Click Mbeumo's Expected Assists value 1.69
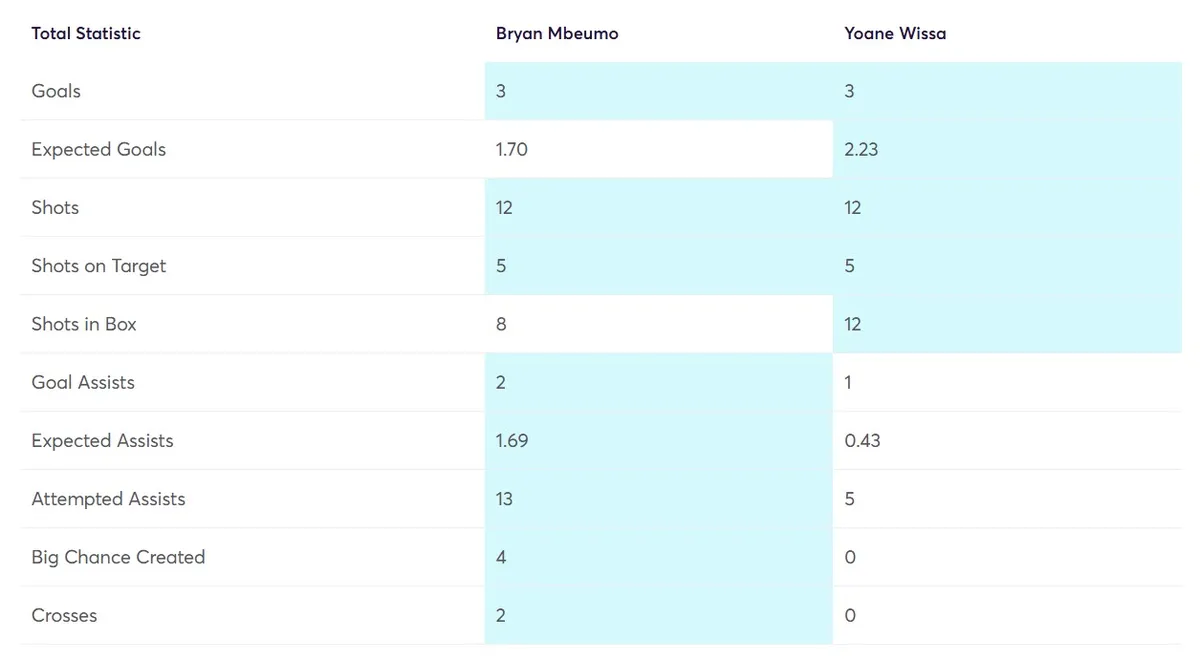 click(512, 441)
